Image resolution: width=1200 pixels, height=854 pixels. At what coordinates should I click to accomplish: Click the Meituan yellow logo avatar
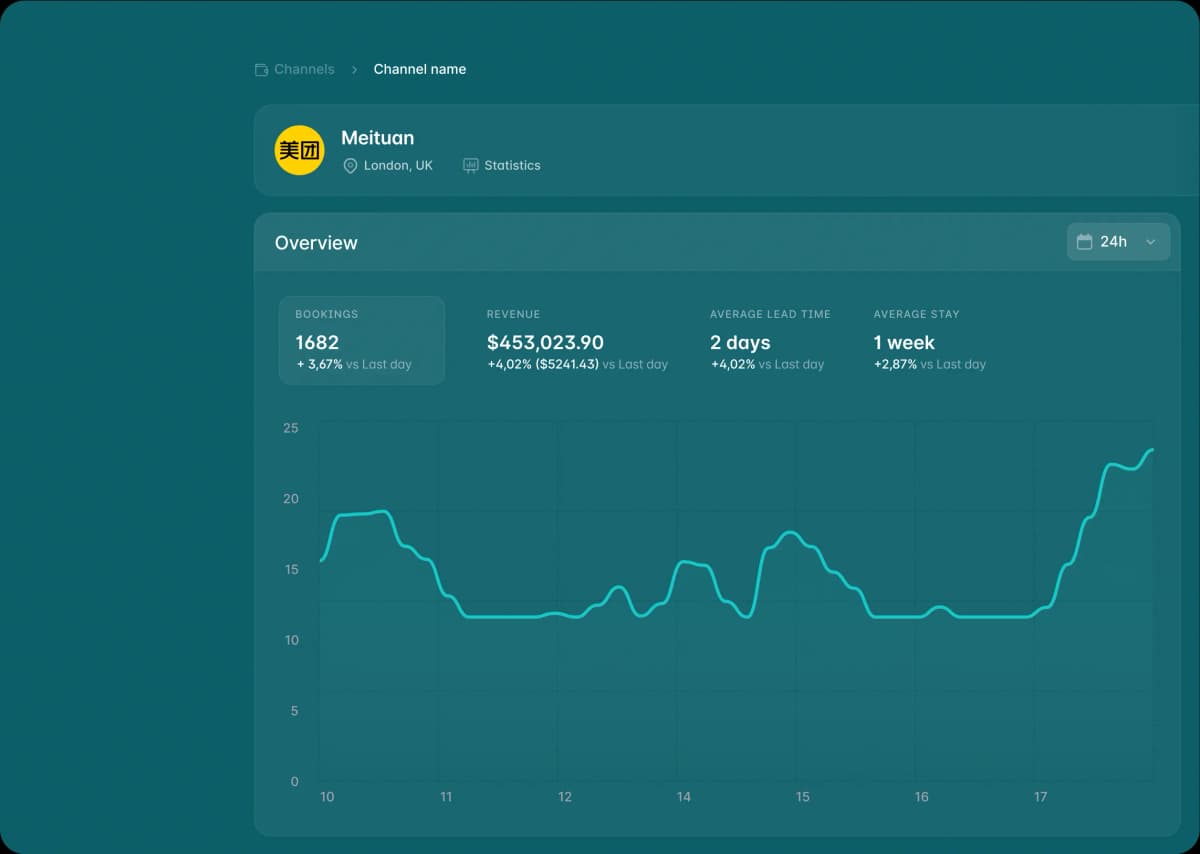pos(299,150)
